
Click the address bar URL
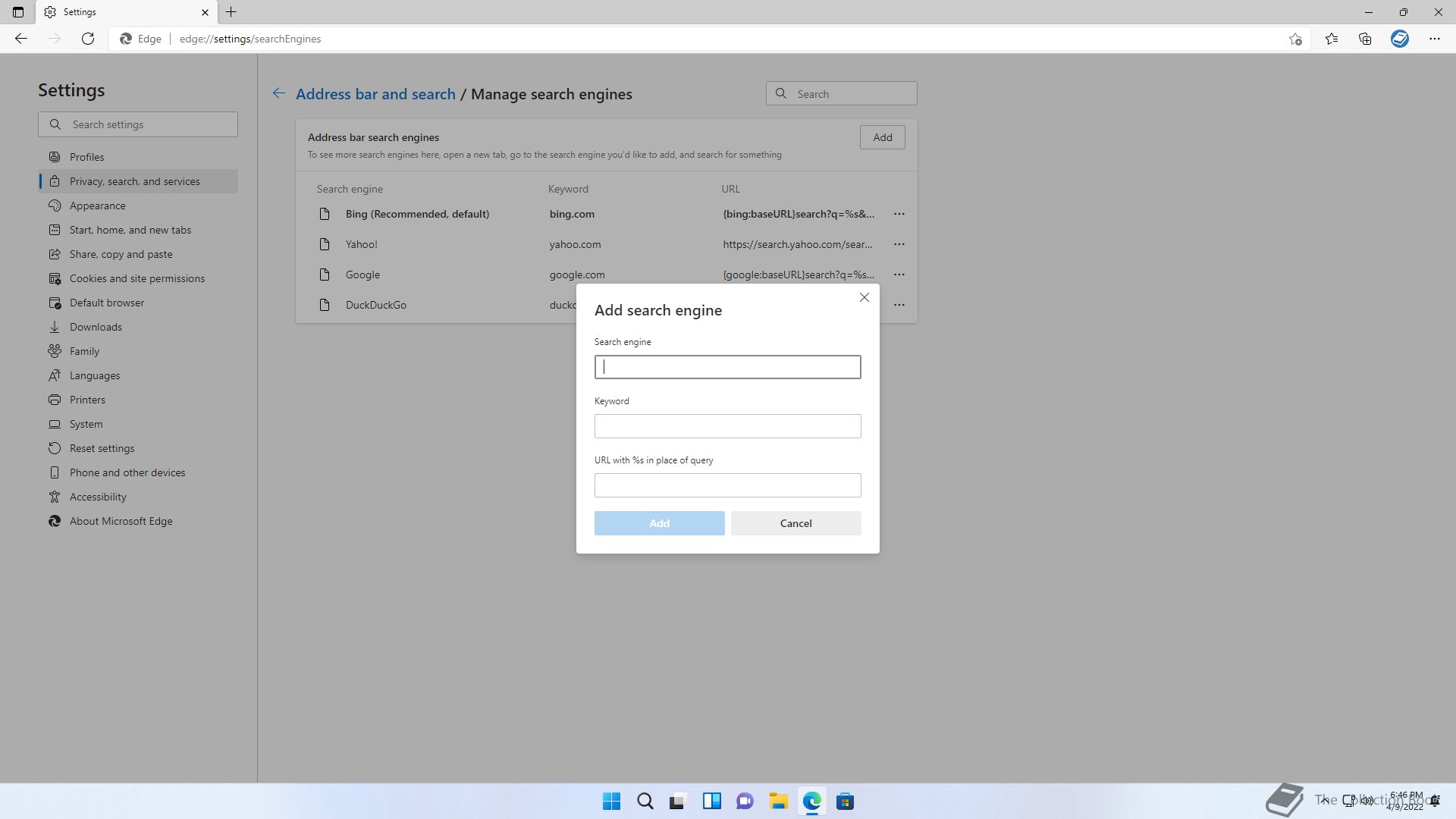250,39
